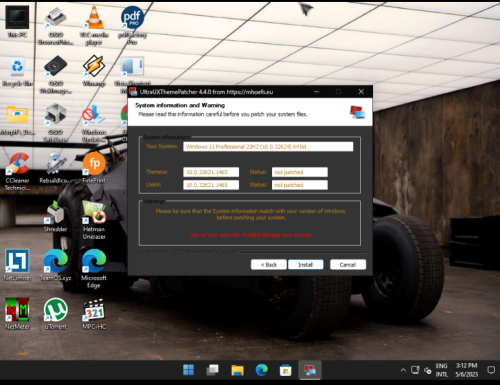Cancel the UltraUXThemePatcher setup

(x=348, y=265)
